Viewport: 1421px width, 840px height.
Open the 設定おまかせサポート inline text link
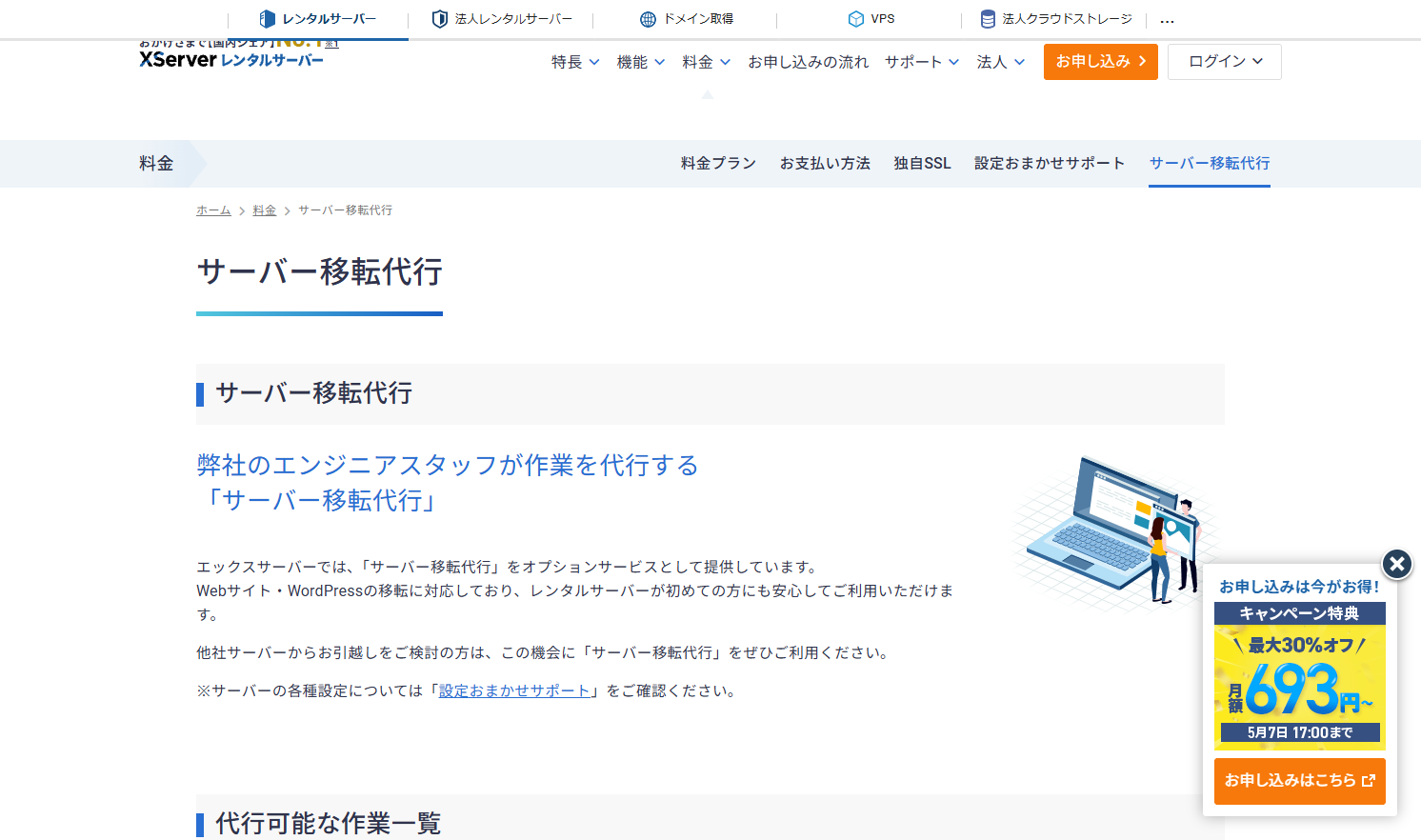pos(515,691)
